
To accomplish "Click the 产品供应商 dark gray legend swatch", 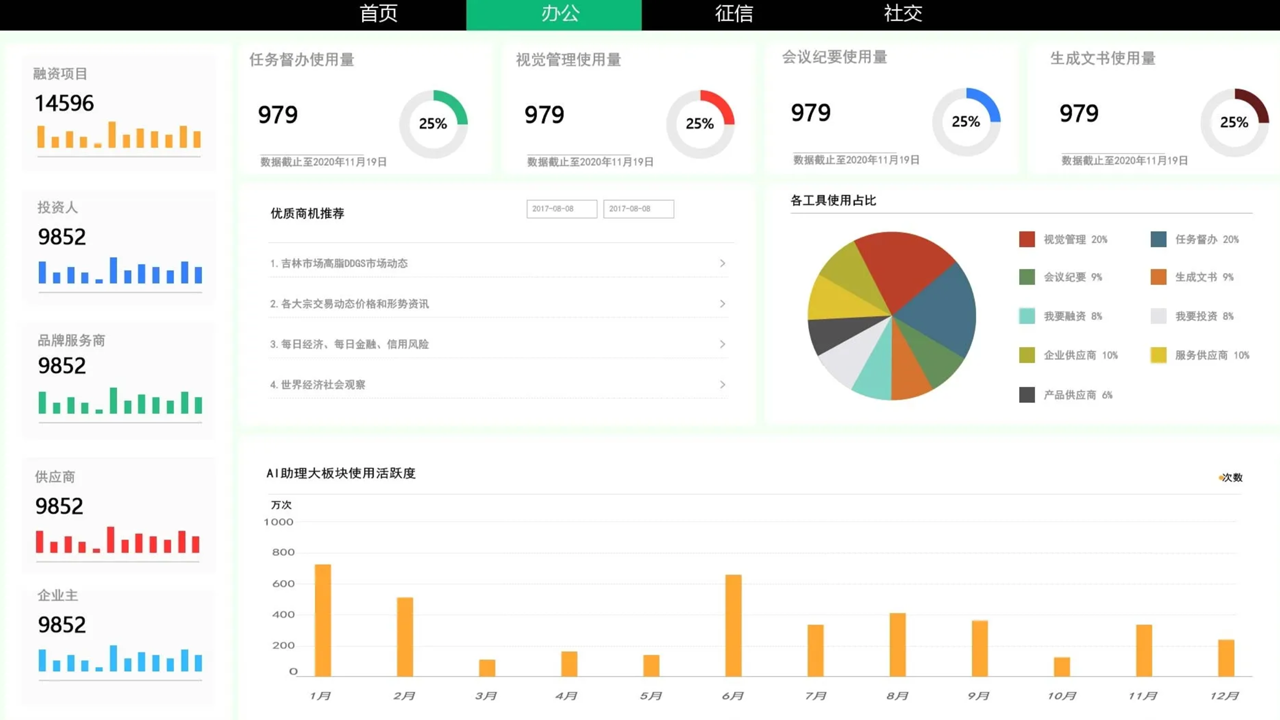I will click(x=1027, y=395).
